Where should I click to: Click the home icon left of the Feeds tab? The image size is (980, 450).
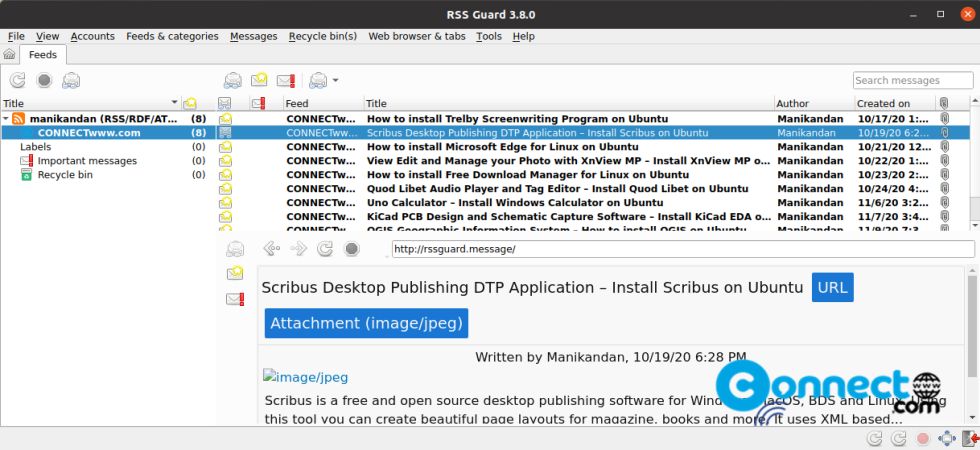pyautogui.click(x=9, y=54)
